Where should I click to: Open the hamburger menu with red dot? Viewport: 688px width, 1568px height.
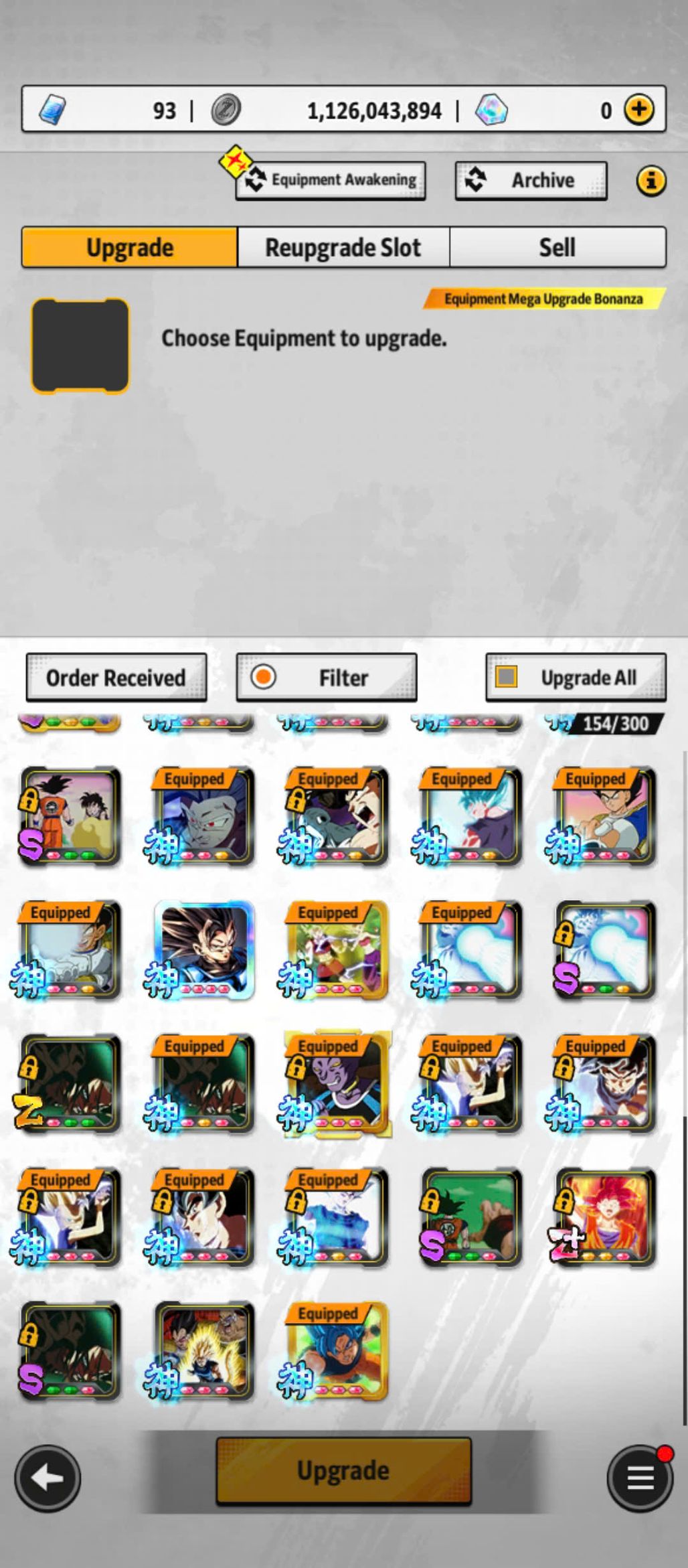[x=640, y=1478]
